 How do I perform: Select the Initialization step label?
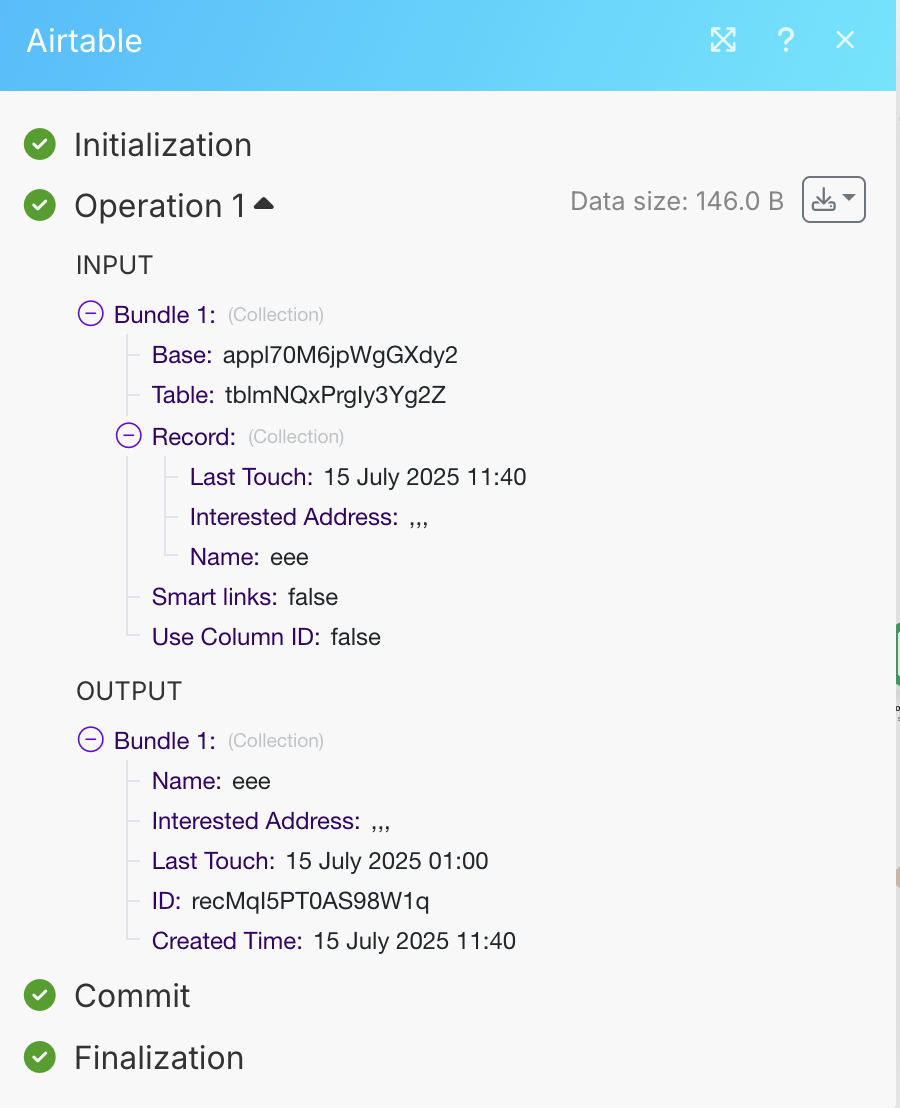(163, 145)
